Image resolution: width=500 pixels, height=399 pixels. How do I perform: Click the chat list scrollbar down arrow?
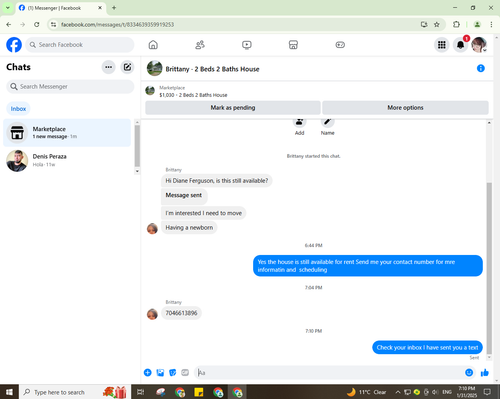[x=137, y=171]
